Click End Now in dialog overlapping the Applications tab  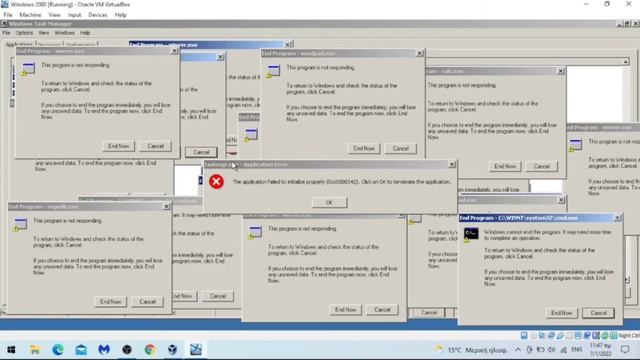tap(118, 146)
